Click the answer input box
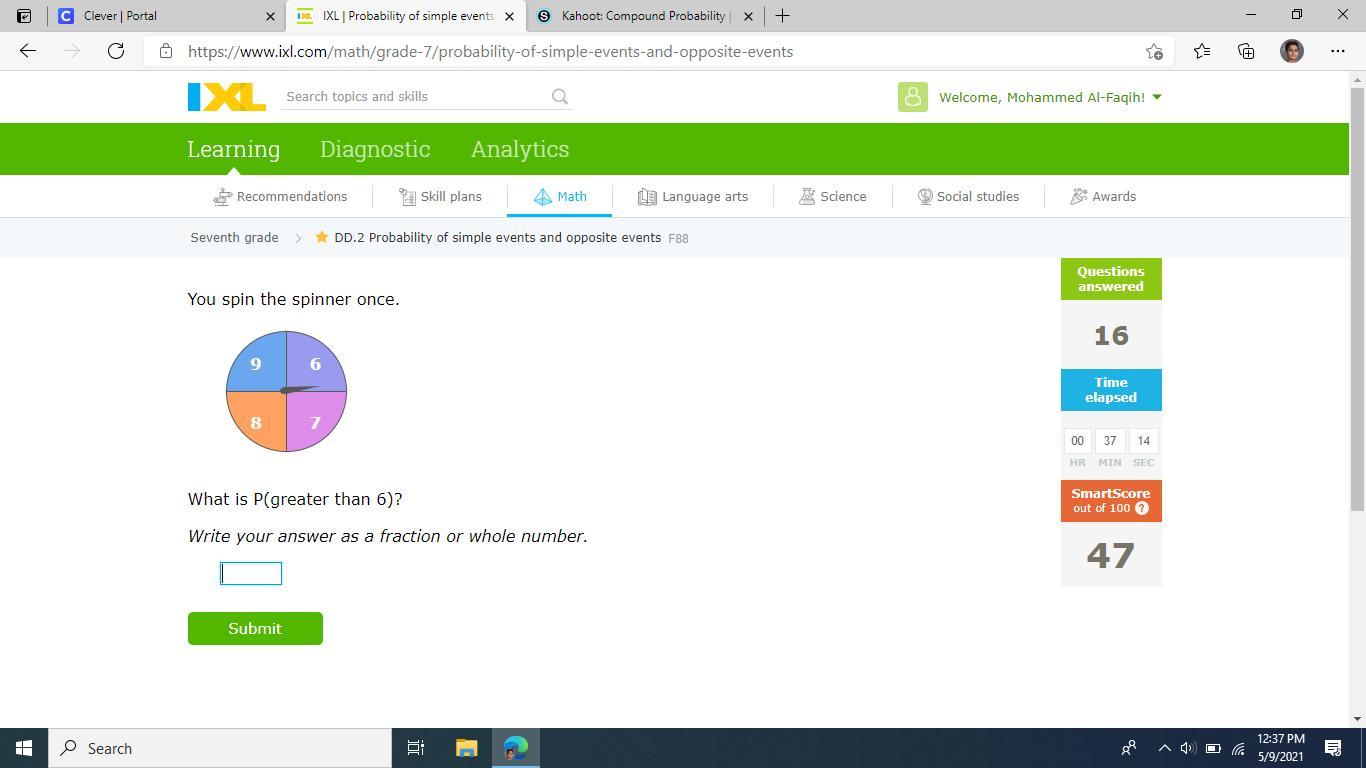The width and height of the screenshot is (1366, 768). [x=251, y=573]
